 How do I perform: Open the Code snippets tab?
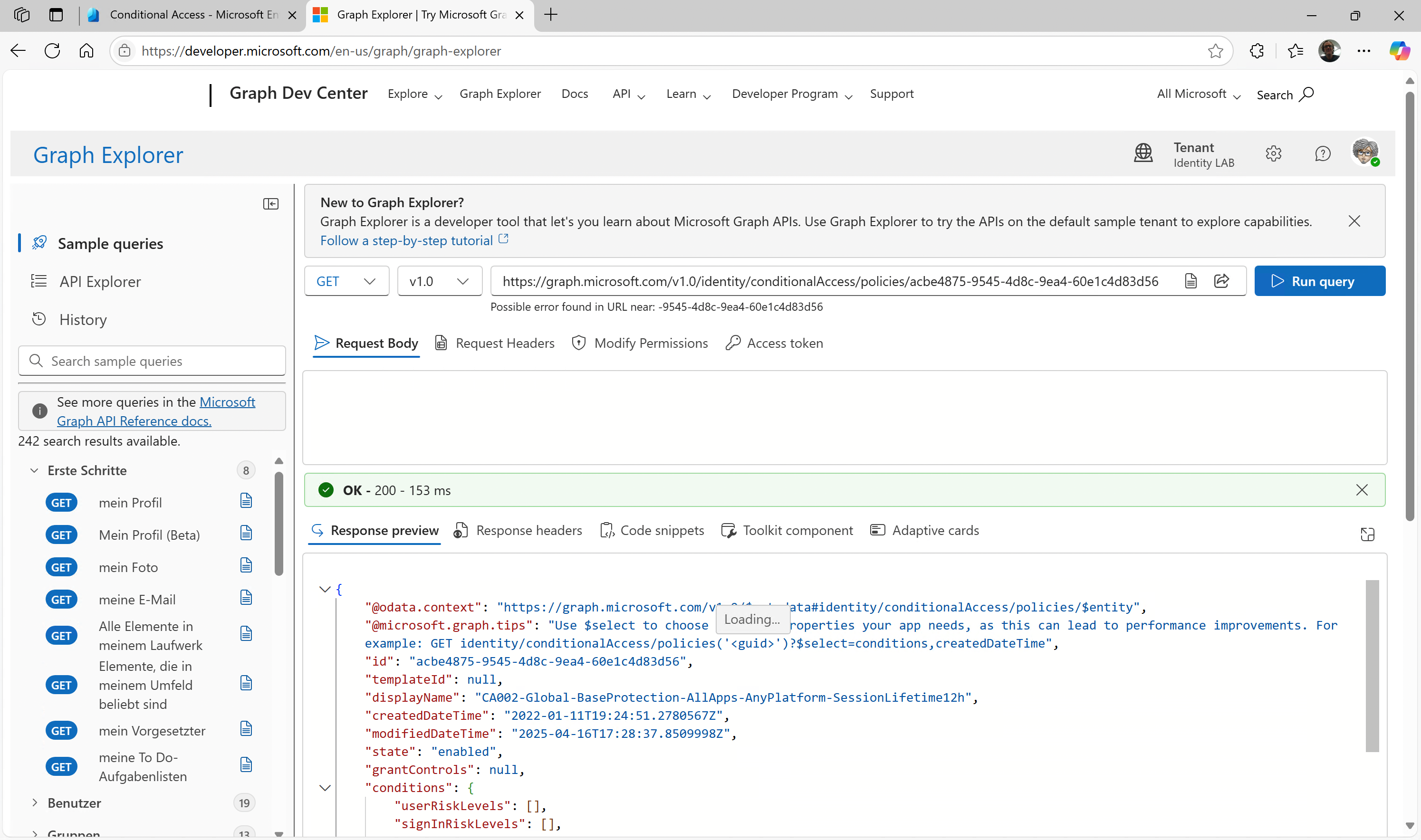tap(652, 530)
